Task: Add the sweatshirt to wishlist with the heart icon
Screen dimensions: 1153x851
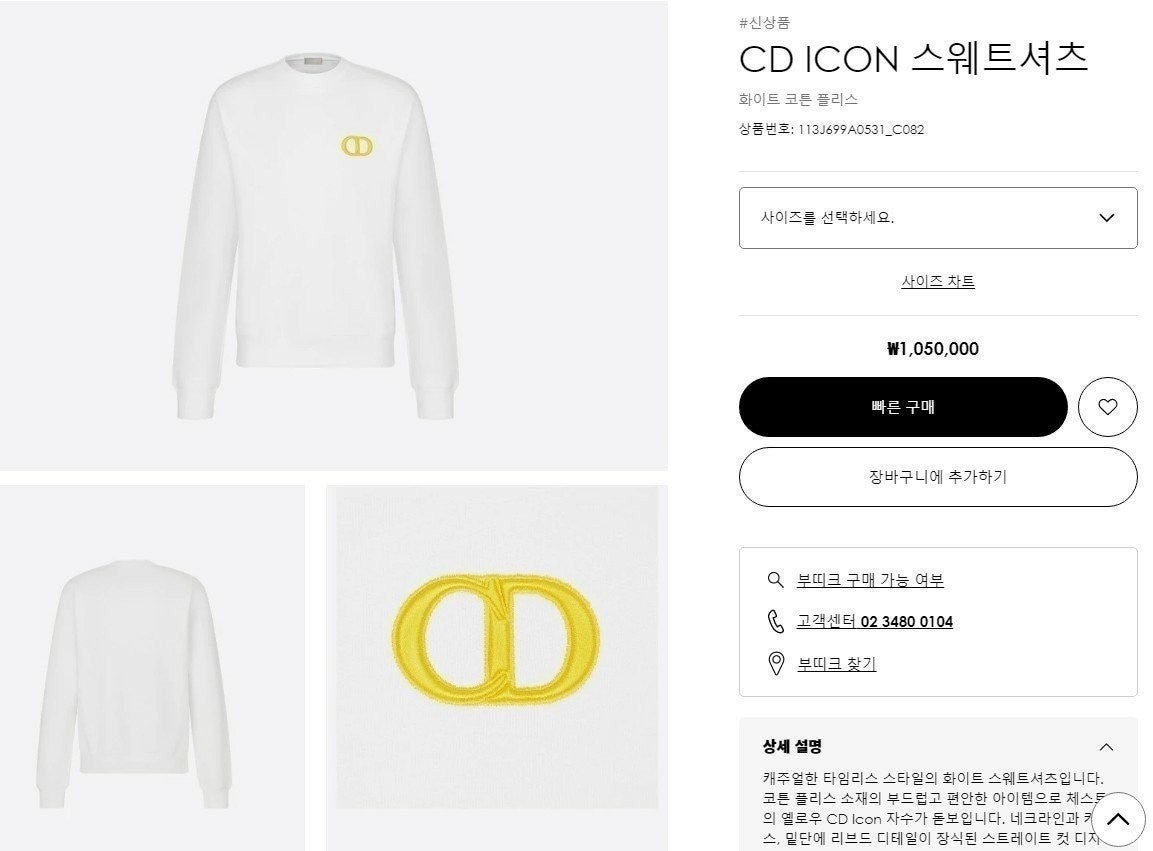Action: (x=1107, y=407)
